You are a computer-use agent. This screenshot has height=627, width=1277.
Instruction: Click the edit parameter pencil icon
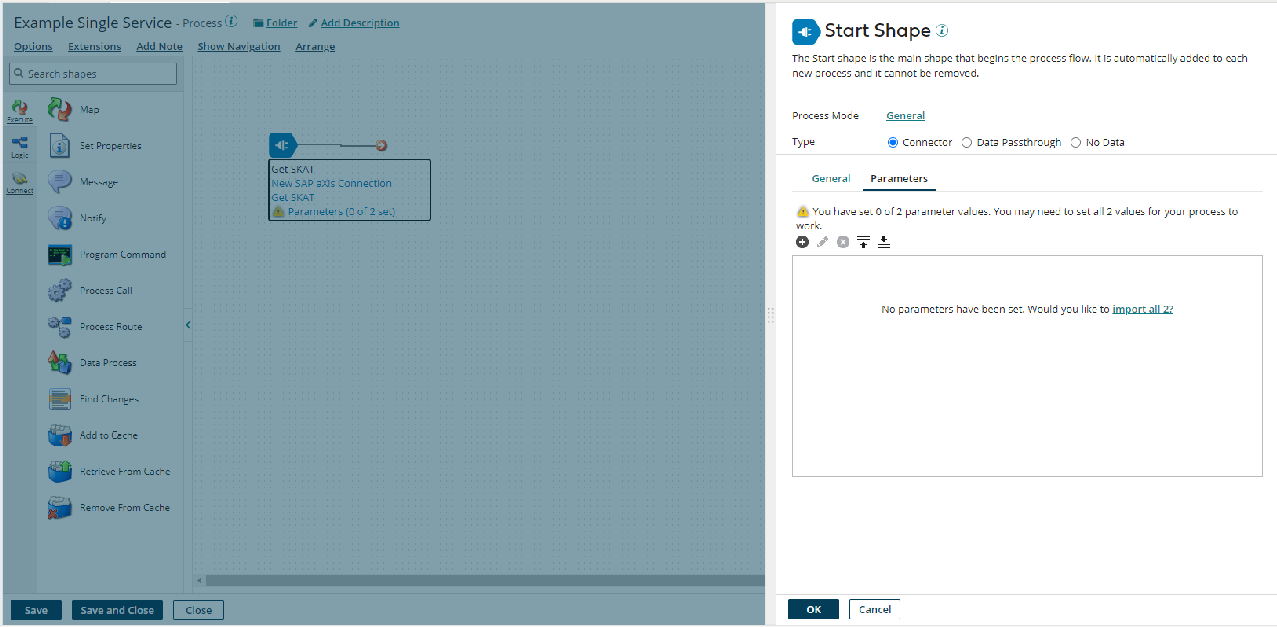pyautogui.click(x=822, y=242)
